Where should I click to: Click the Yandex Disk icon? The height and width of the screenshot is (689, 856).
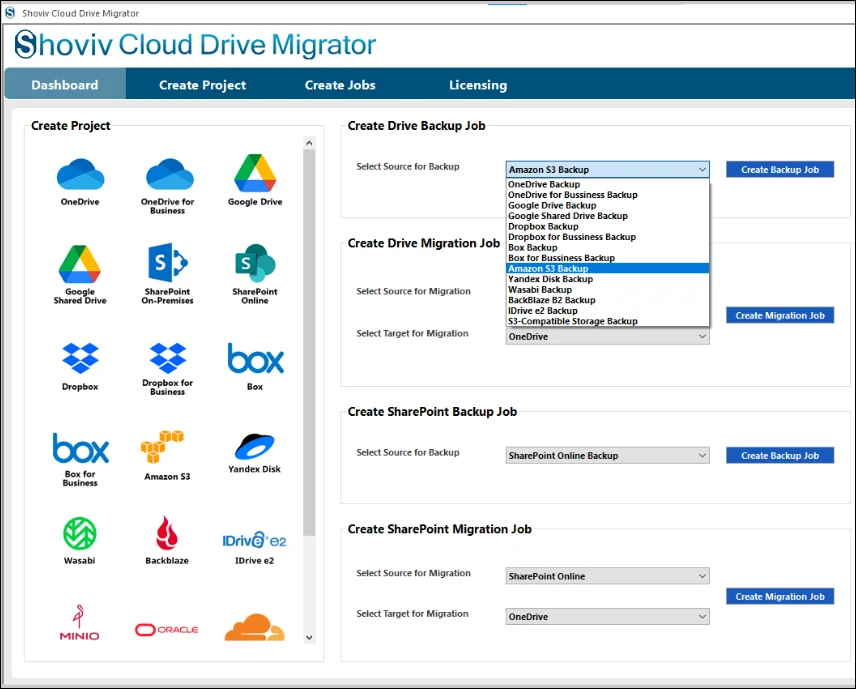254,447
